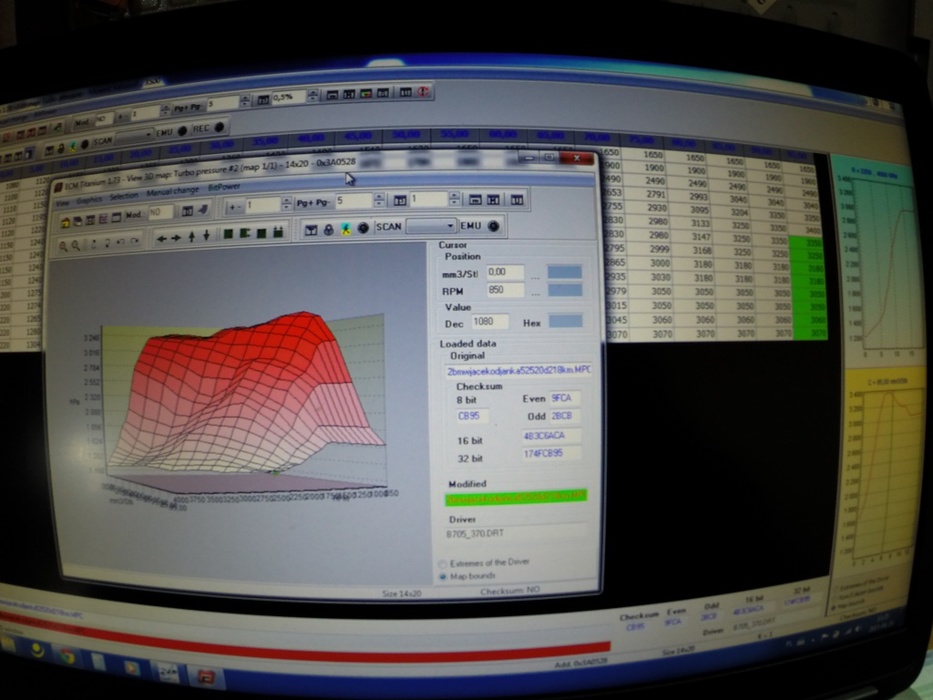
Task: Click the padlock icon in the 3D map toolbar
Action: (x=329, y=229)
